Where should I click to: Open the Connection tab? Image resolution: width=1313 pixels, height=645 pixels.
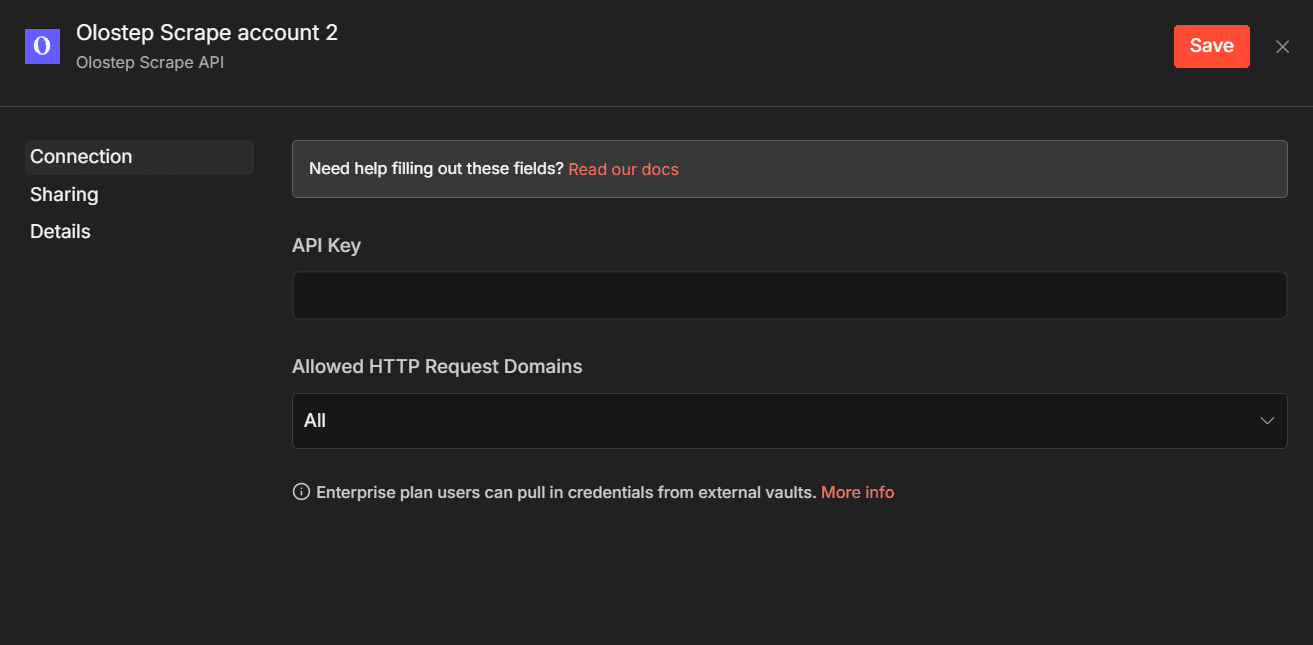point(139,157)
